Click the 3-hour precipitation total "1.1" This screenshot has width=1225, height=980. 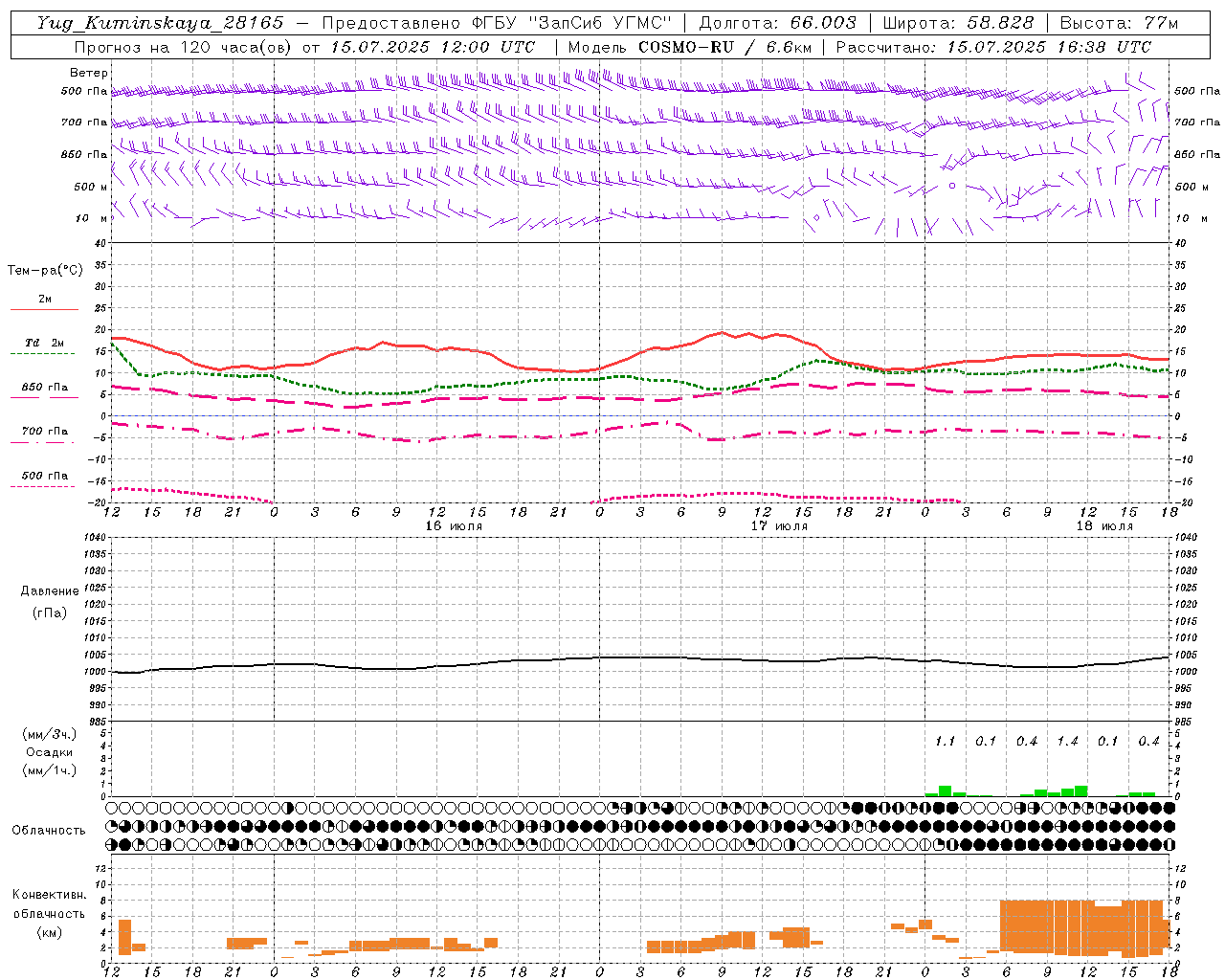pos(946,742)
